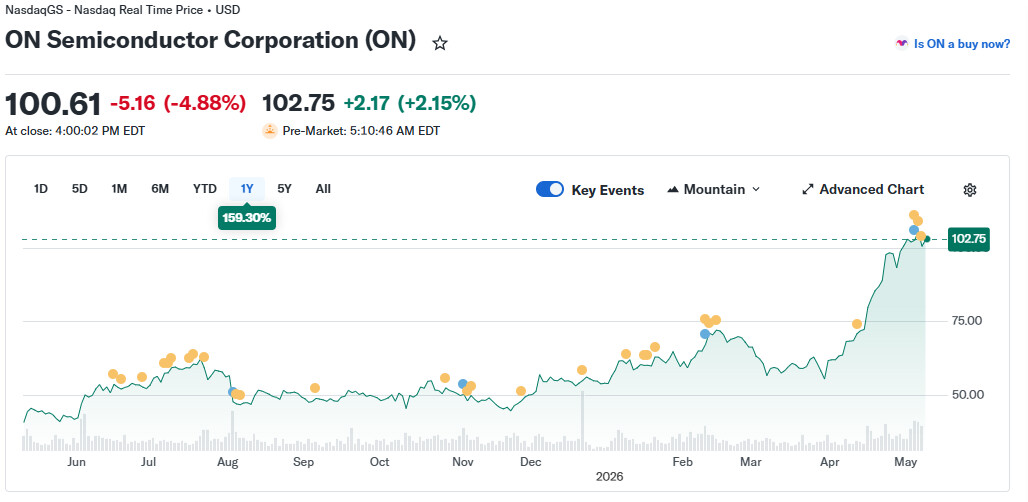Image resolution: width=1028 pixels, height=502 pixels.
Task: Click the Jun month axis label
Action: [x=77, y=462]
